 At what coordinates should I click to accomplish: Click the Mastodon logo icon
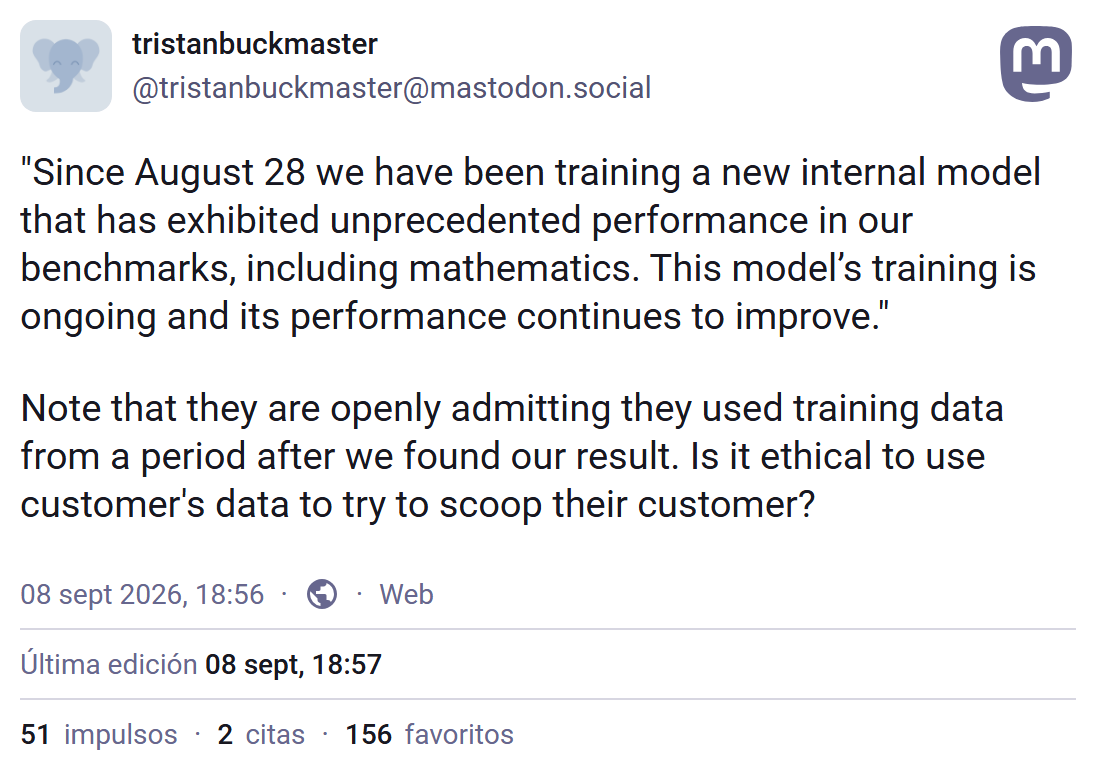pos(1035,64)
